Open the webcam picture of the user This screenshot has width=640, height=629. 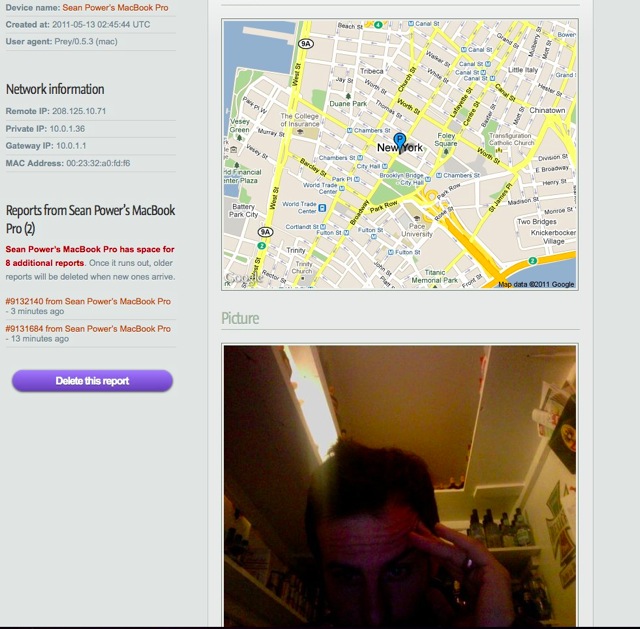400,486
